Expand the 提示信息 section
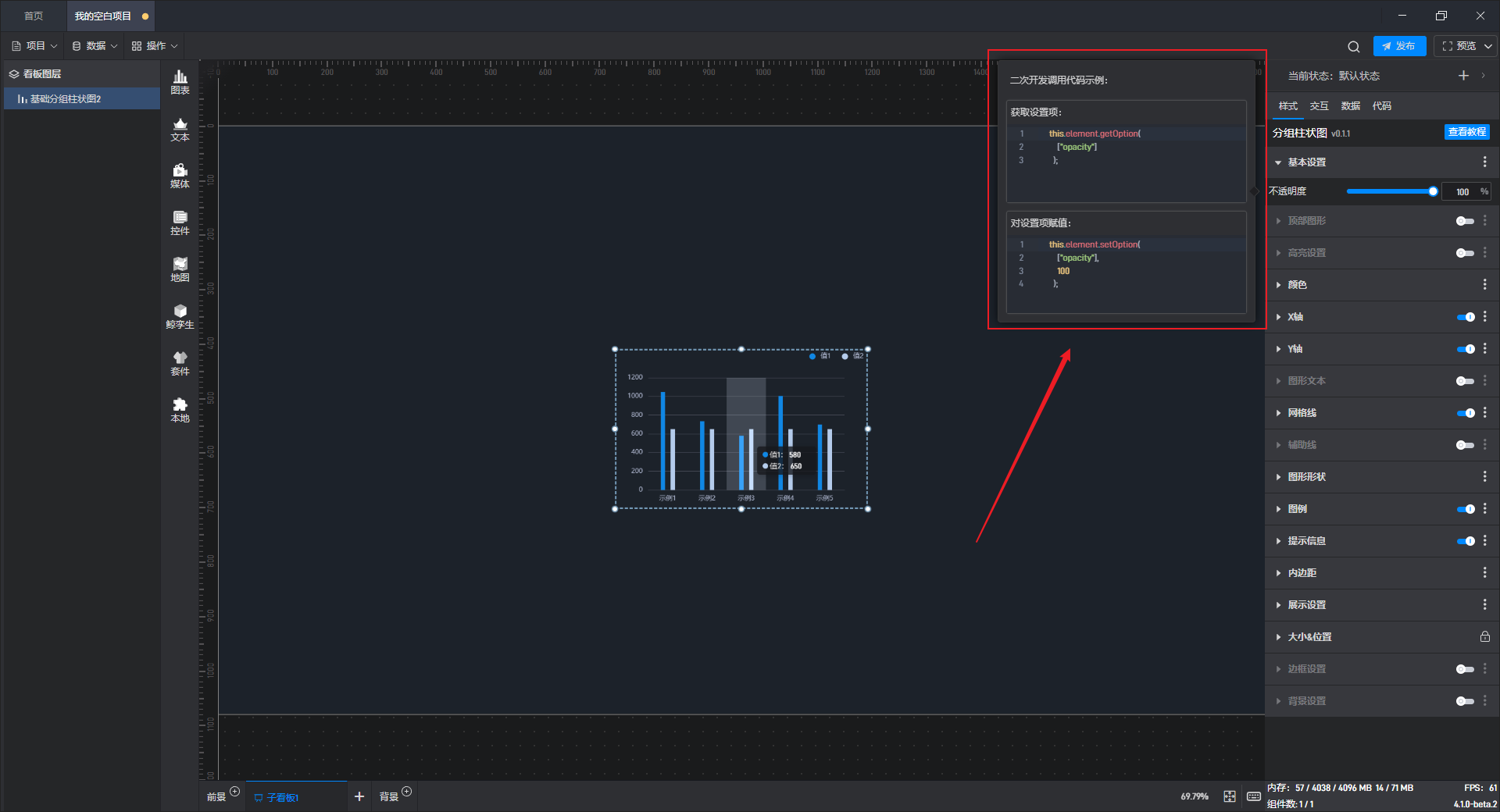This screenshot has width=1500, height=812. tap(1278, 541)
